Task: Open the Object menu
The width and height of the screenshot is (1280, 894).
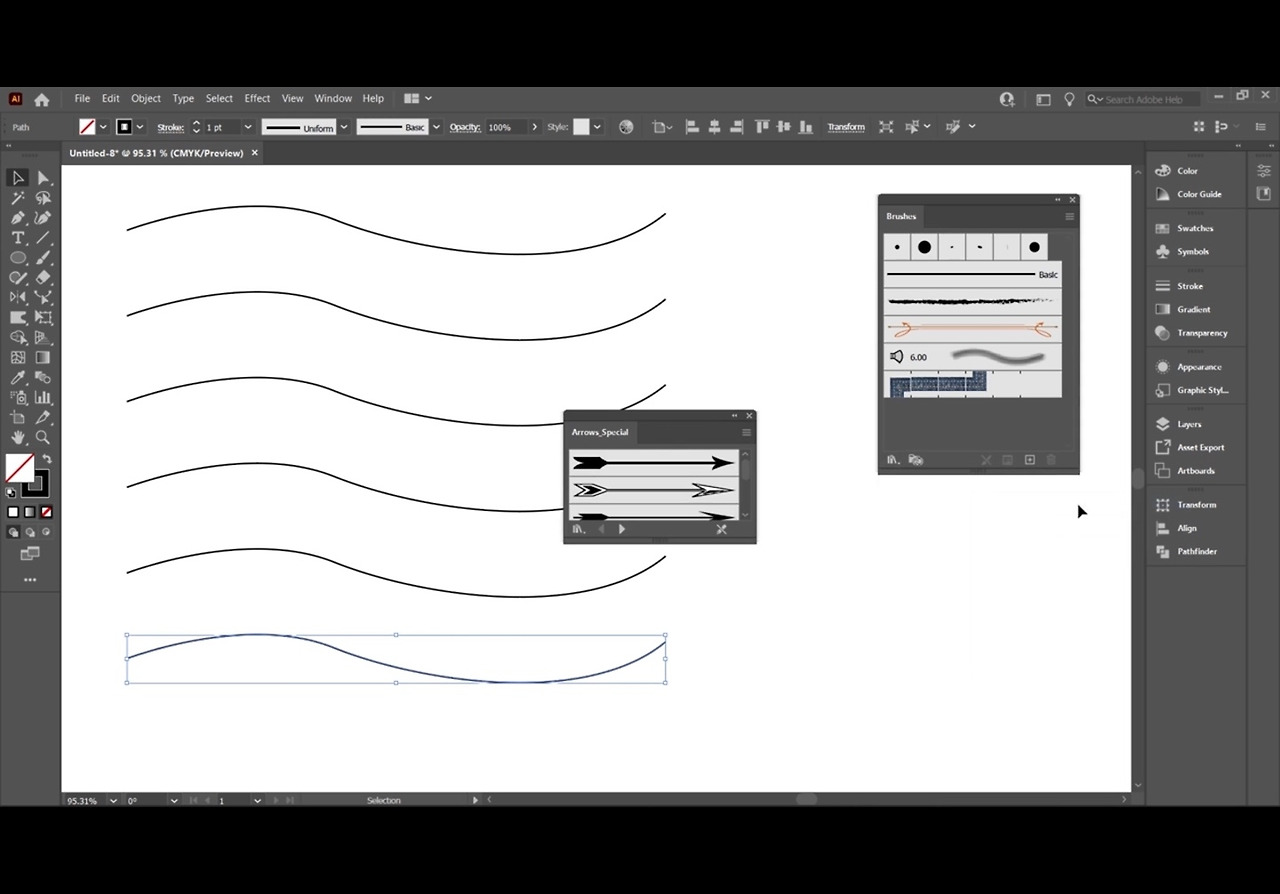Action: click(x=146, y=99)
